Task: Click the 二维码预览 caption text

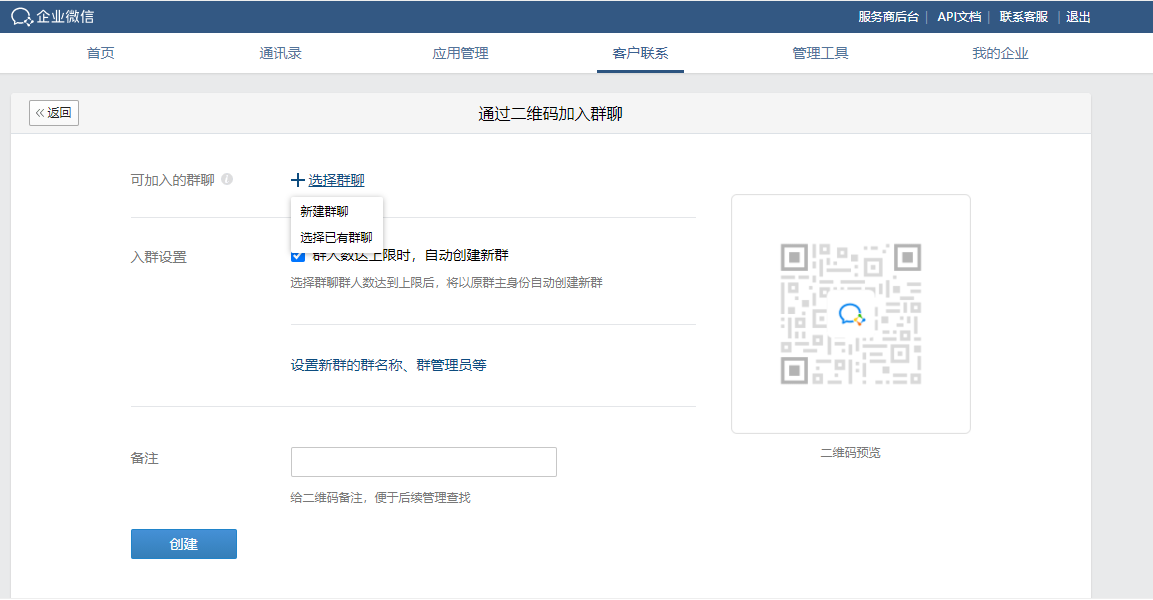Action: (x=851, y=453)
